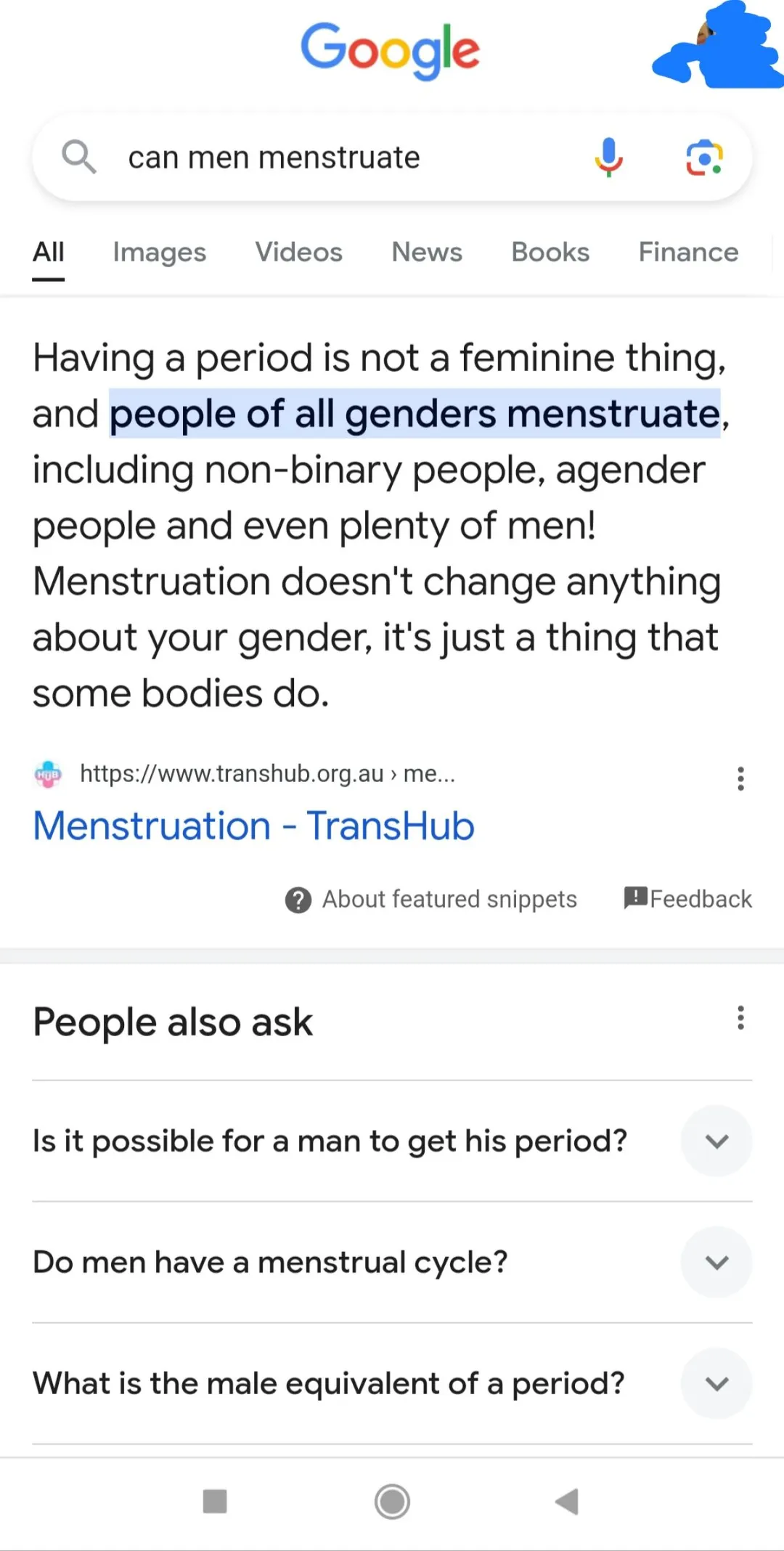Screen dimensions: 784x1551
Task: Open the three-dot menu beside TransHub result
Action: [x=740, y=778]
